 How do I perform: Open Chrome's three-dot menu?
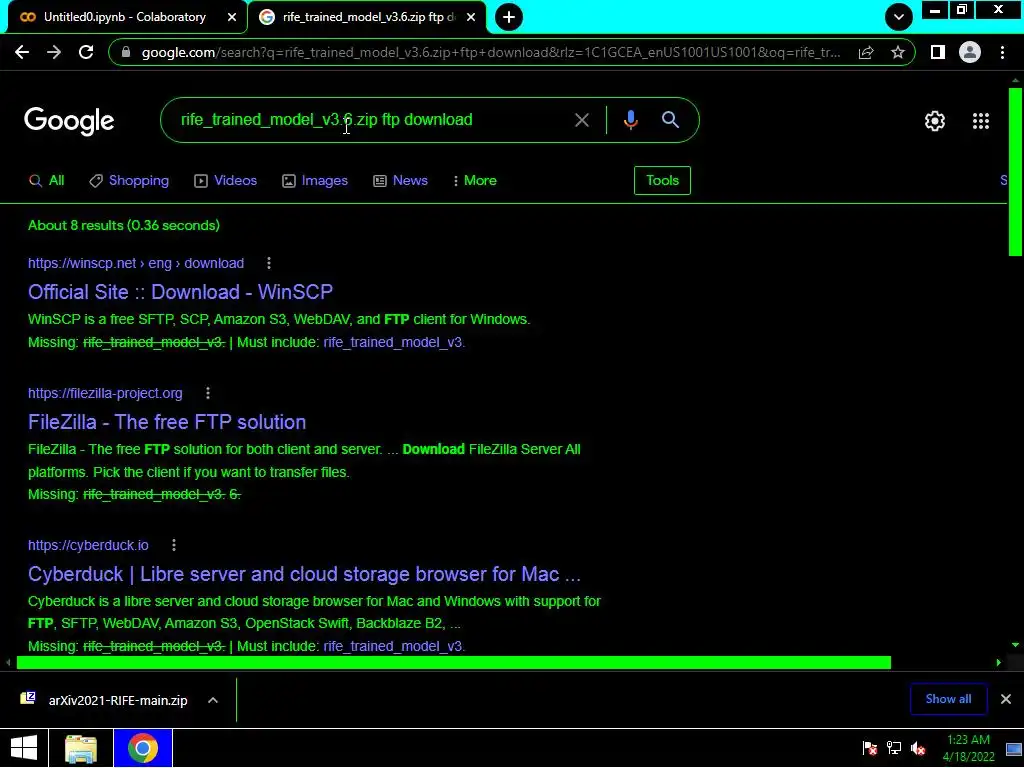coord(1002,52)
